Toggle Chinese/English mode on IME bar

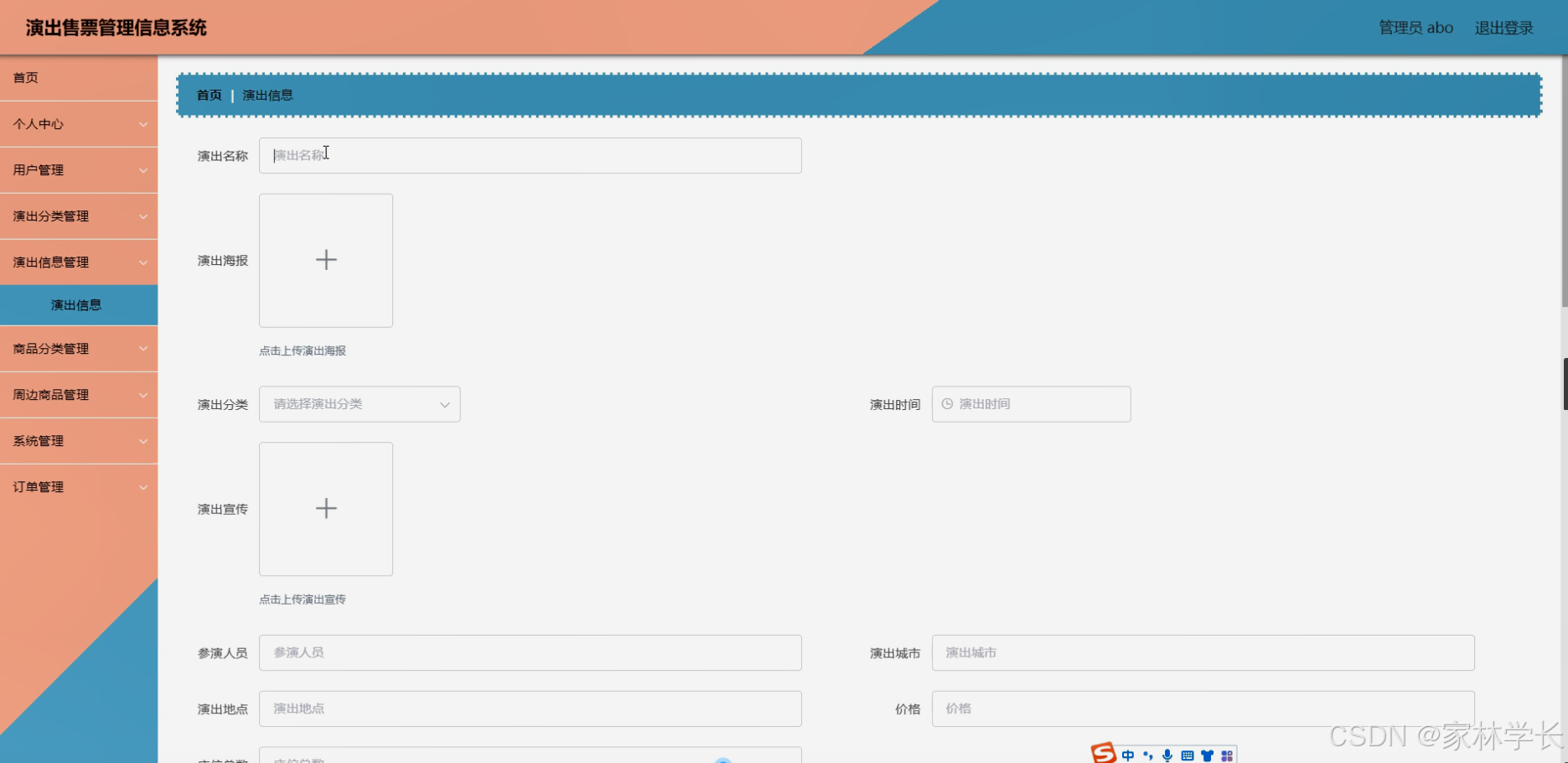click(x=1128, y=755)
